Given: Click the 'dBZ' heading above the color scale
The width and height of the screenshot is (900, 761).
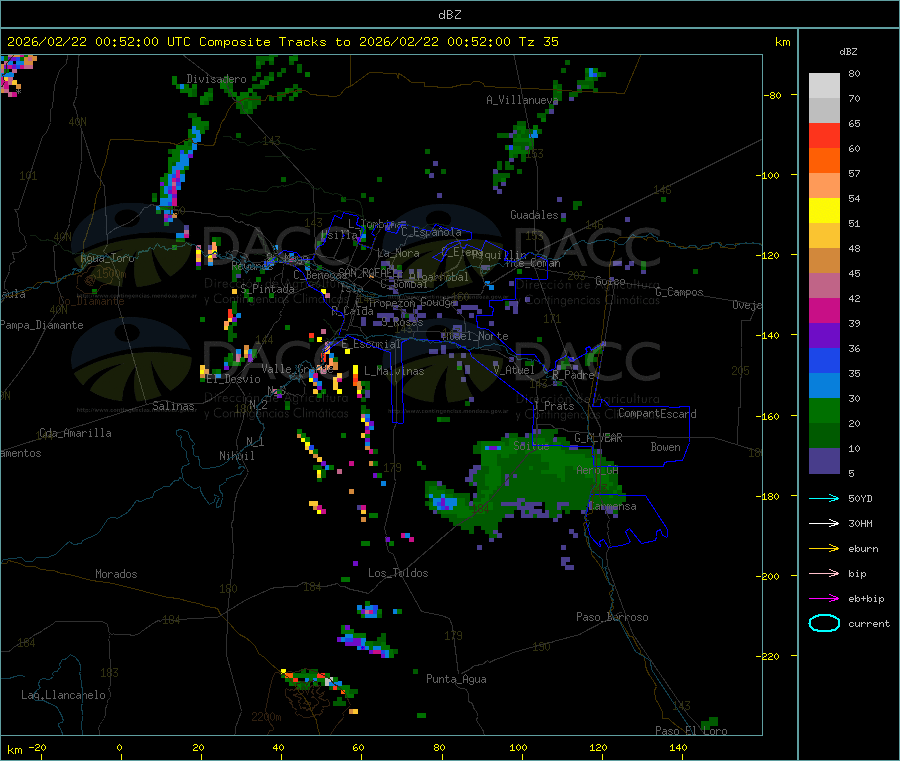Looking at the screenshot, I should click(x=848, y=52).
